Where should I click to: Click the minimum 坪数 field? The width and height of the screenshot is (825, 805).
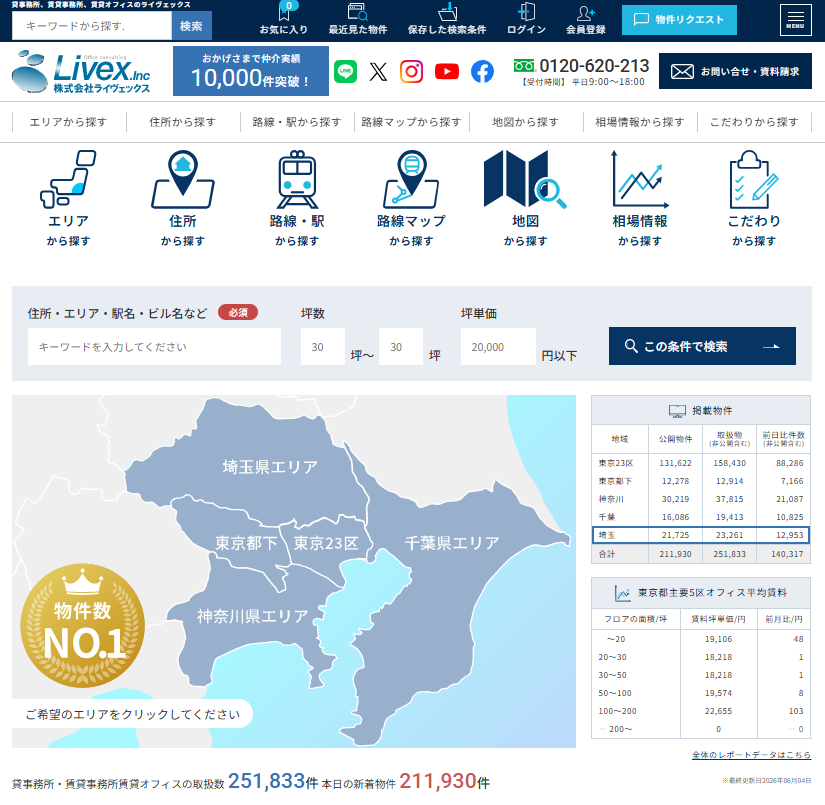pyautogui.click(x=323, y=347)
